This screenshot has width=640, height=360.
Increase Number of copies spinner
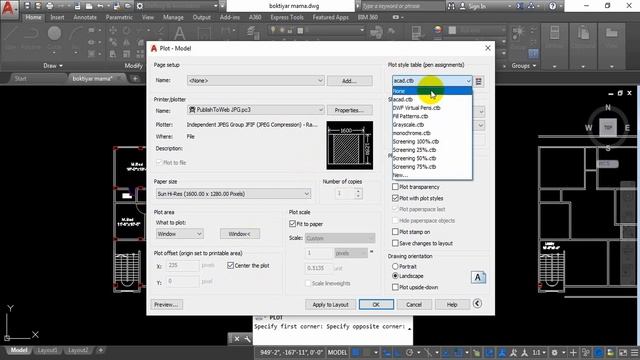[358, 191]
